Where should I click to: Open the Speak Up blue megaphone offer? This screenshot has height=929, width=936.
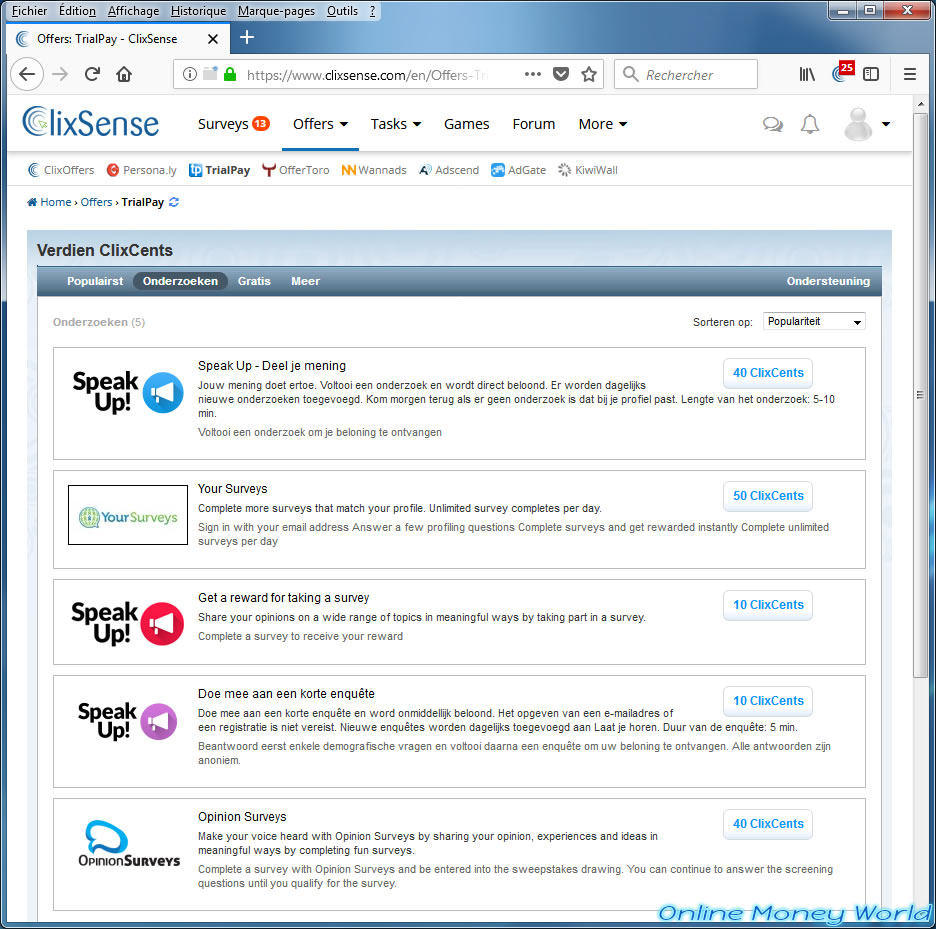click(x=128, y=392)
